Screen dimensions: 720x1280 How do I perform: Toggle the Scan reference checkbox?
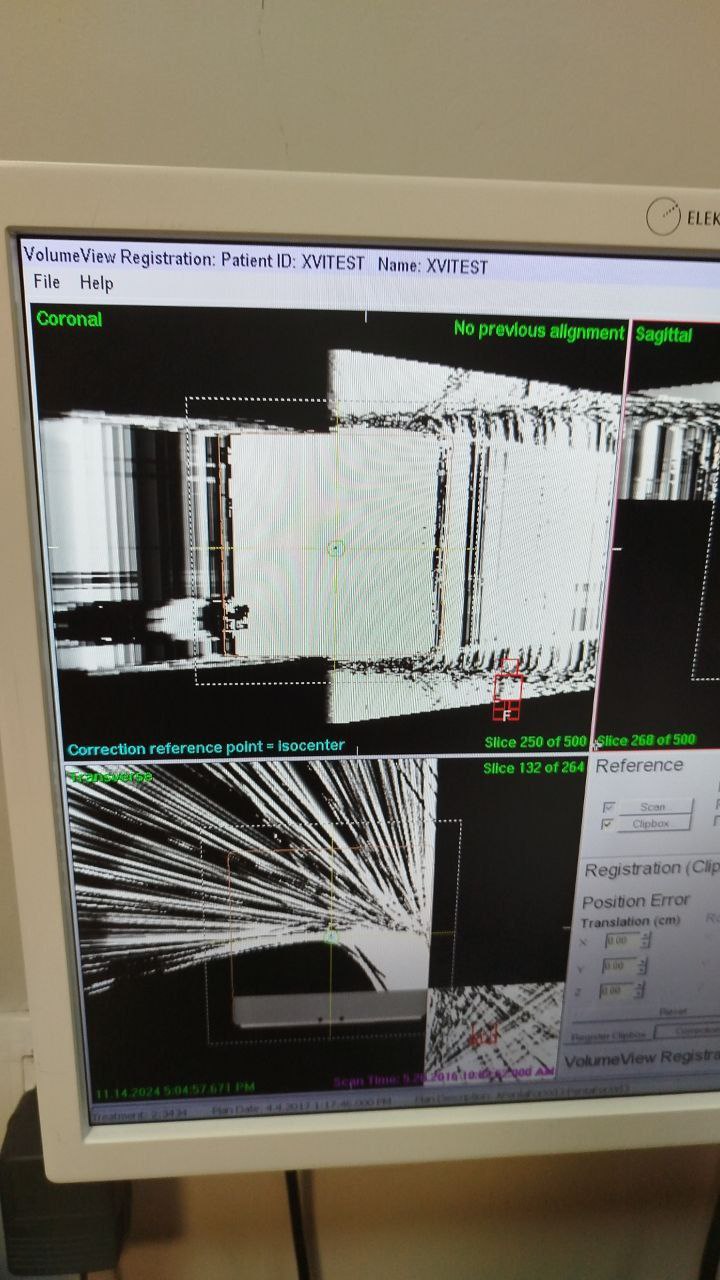point(608,807)
